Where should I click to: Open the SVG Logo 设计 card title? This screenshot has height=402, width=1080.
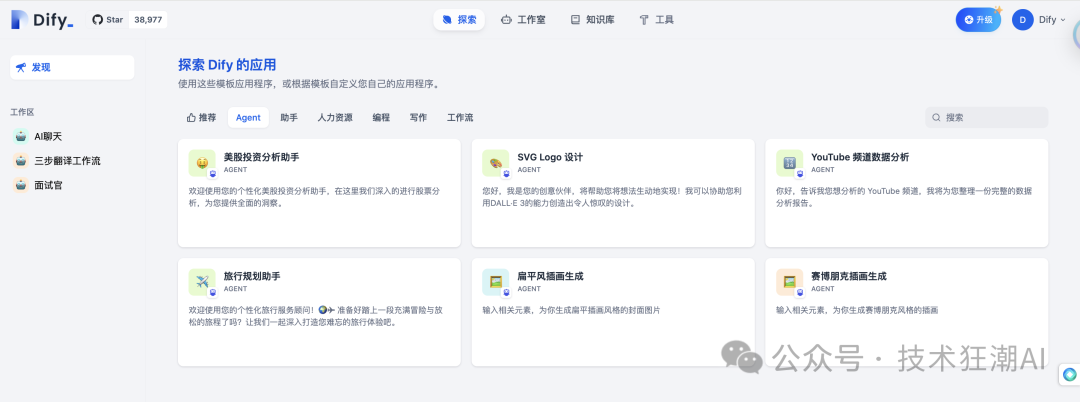tap(550, 157)
